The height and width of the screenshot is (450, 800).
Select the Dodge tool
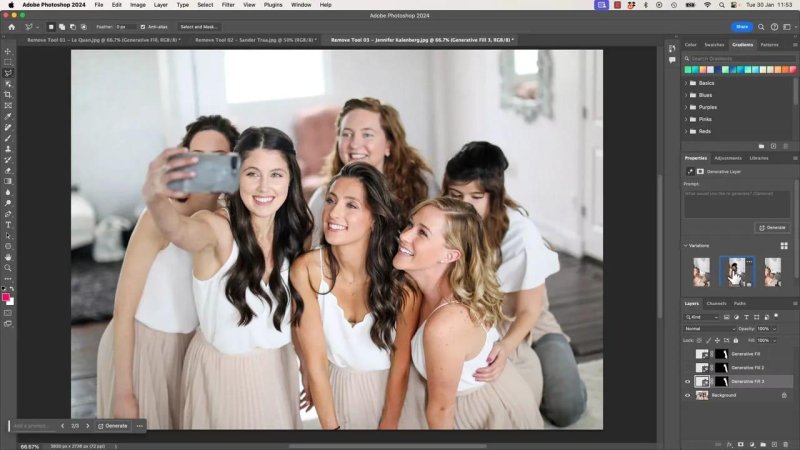tap(8, 203)
